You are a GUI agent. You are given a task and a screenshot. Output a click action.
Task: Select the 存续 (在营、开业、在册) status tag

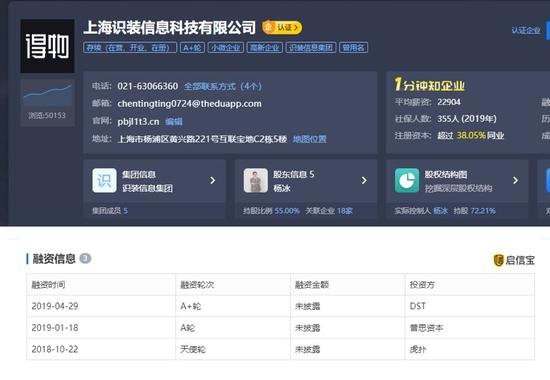pos(130,48)
